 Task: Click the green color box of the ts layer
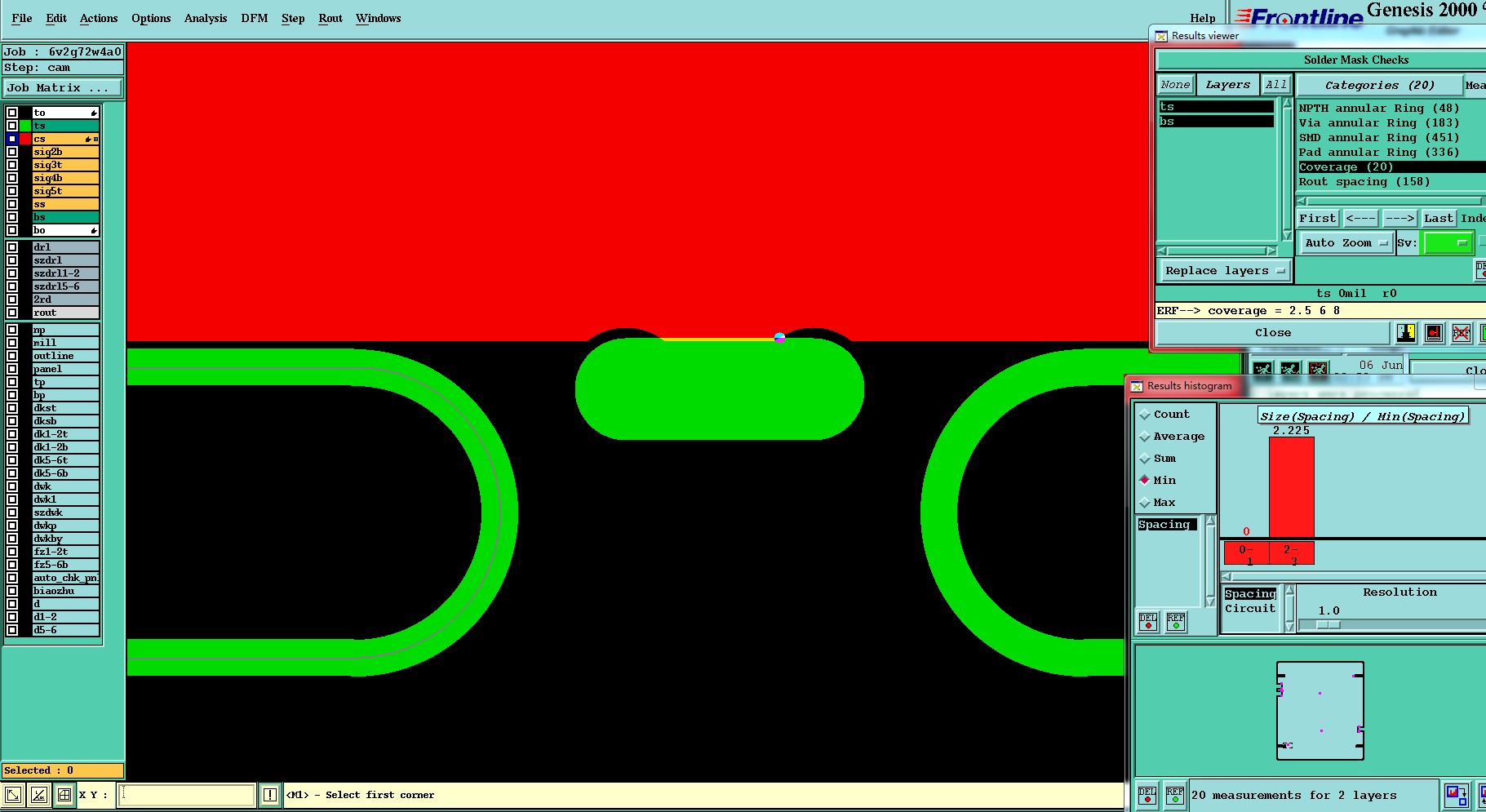25,126
